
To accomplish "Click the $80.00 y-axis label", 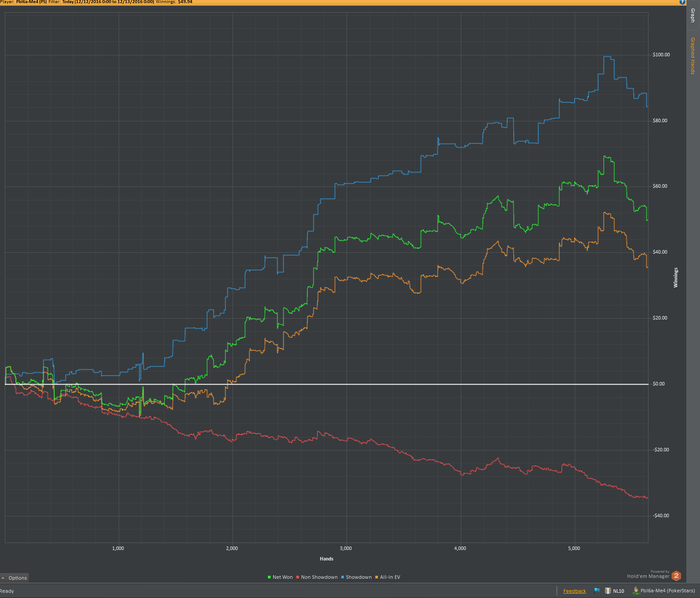I will click(x=660, y=120).
